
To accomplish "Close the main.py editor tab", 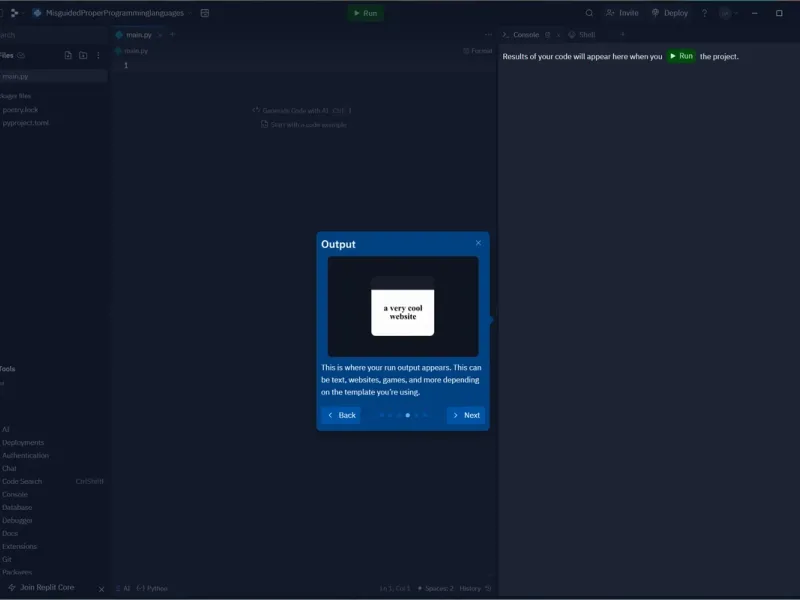I will (x=160, y=35).
